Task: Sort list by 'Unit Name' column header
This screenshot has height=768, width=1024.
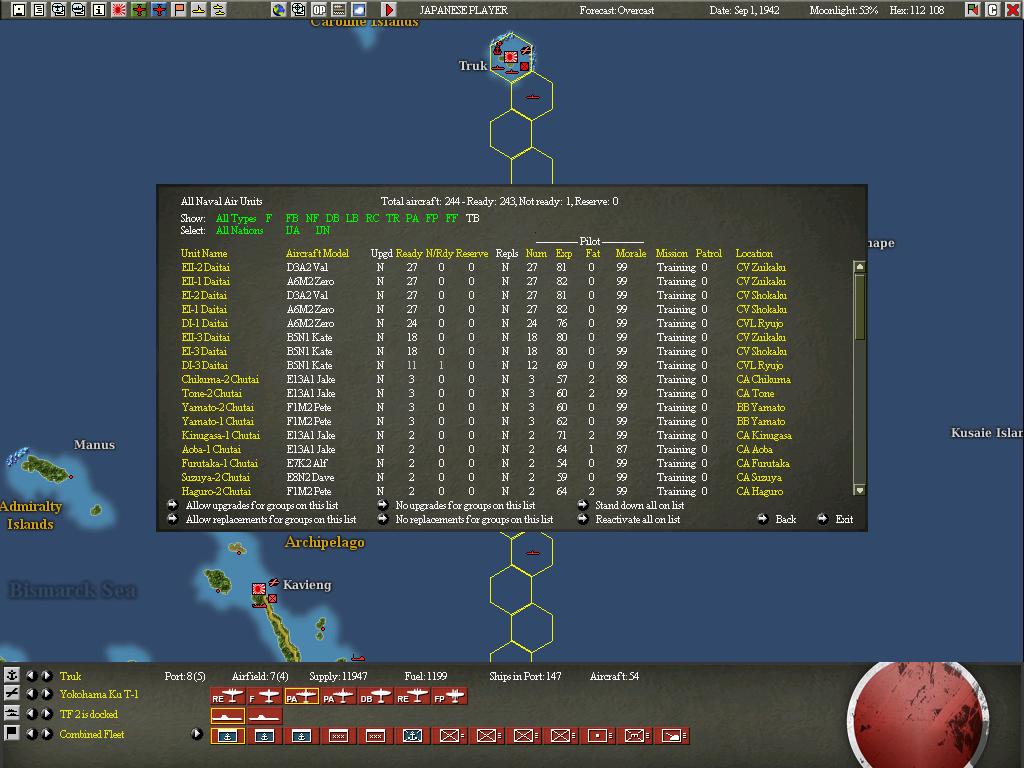Action: [x=204, y=253]
